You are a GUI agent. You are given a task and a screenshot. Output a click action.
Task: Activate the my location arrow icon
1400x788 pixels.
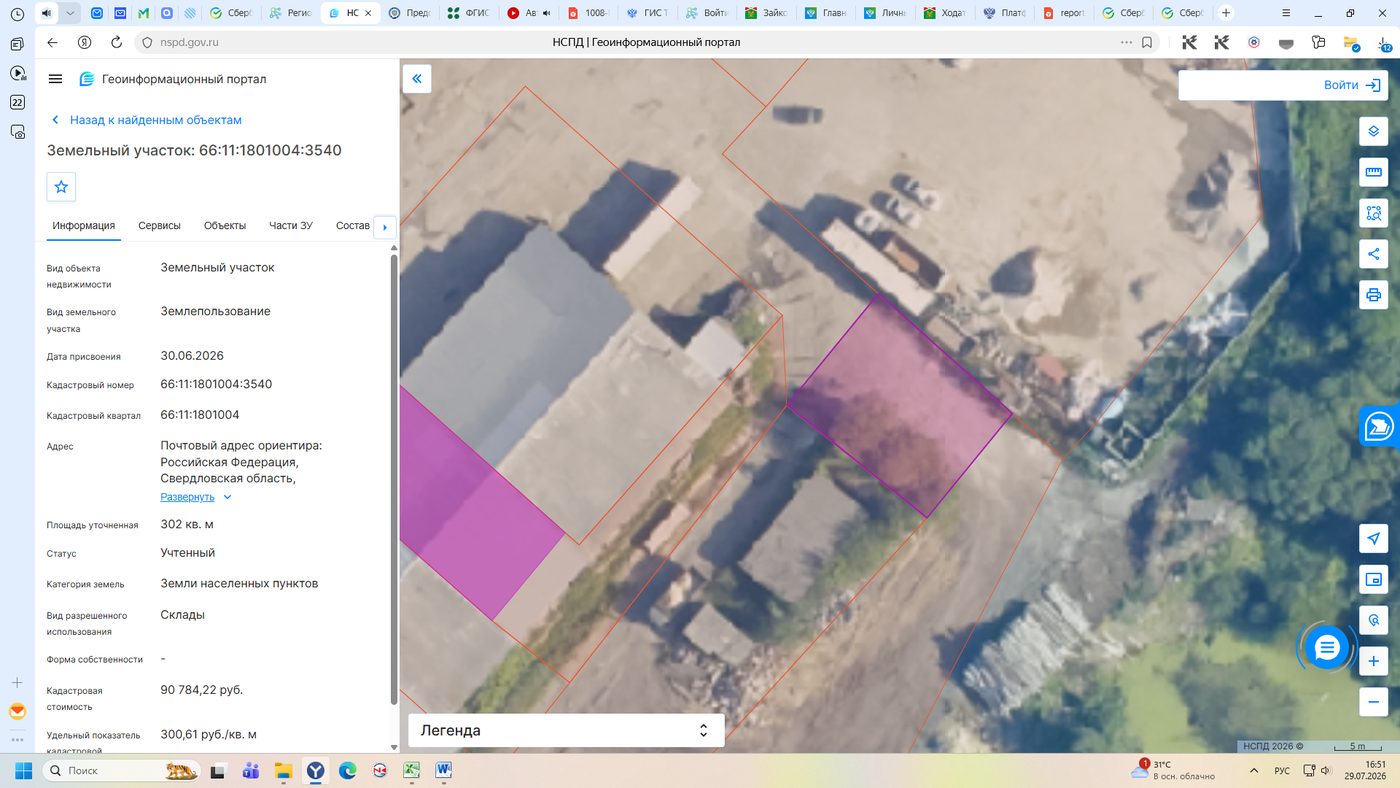click(1373, 539)
